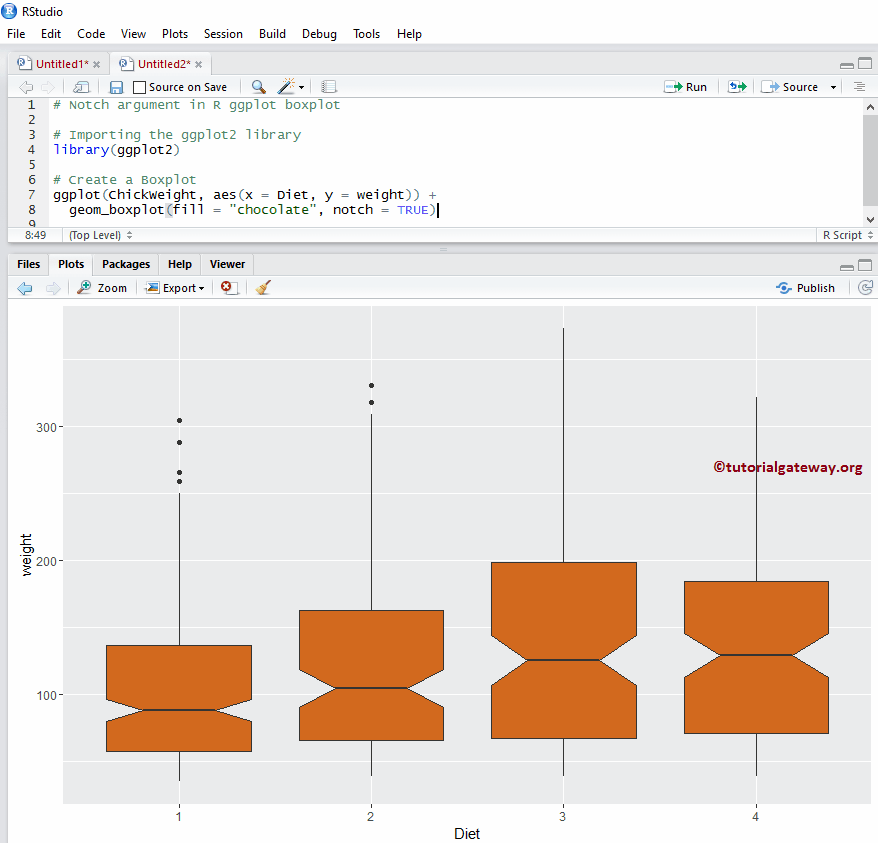Go to previous plot arrow

click(x=25, y=288)
